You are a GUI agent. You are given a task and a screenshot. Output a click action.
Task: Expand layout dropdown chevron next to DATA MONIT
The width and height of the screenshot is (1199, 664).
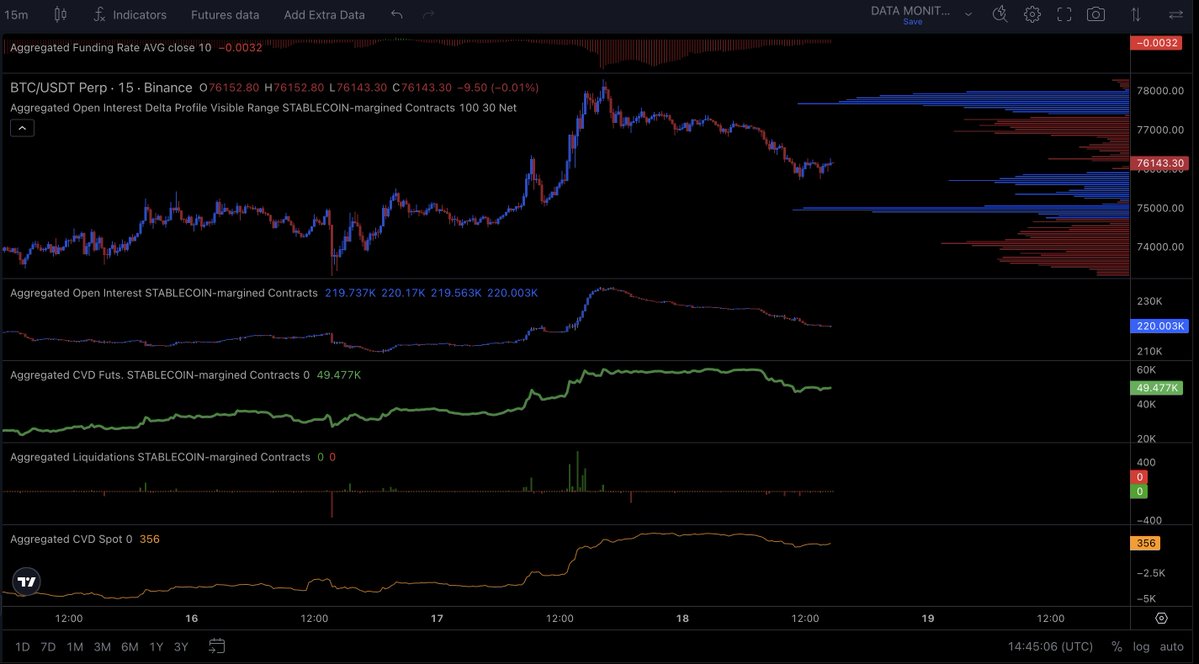(968, 15)
